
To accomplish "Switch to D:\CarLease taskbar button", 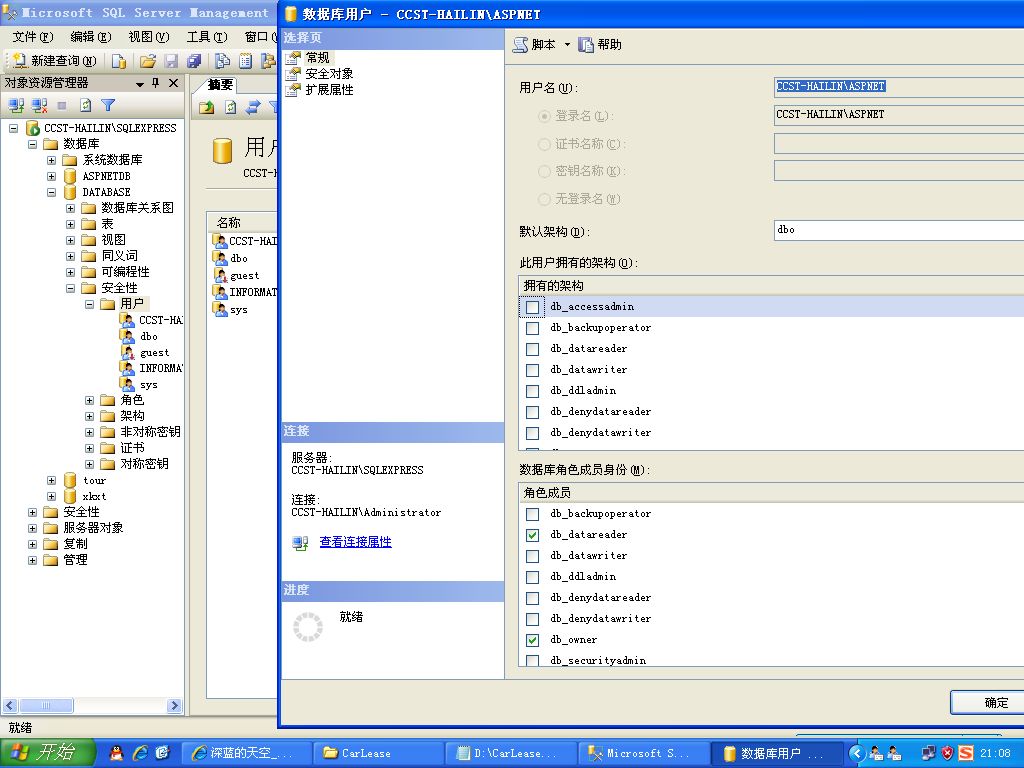I will [511, 754].
